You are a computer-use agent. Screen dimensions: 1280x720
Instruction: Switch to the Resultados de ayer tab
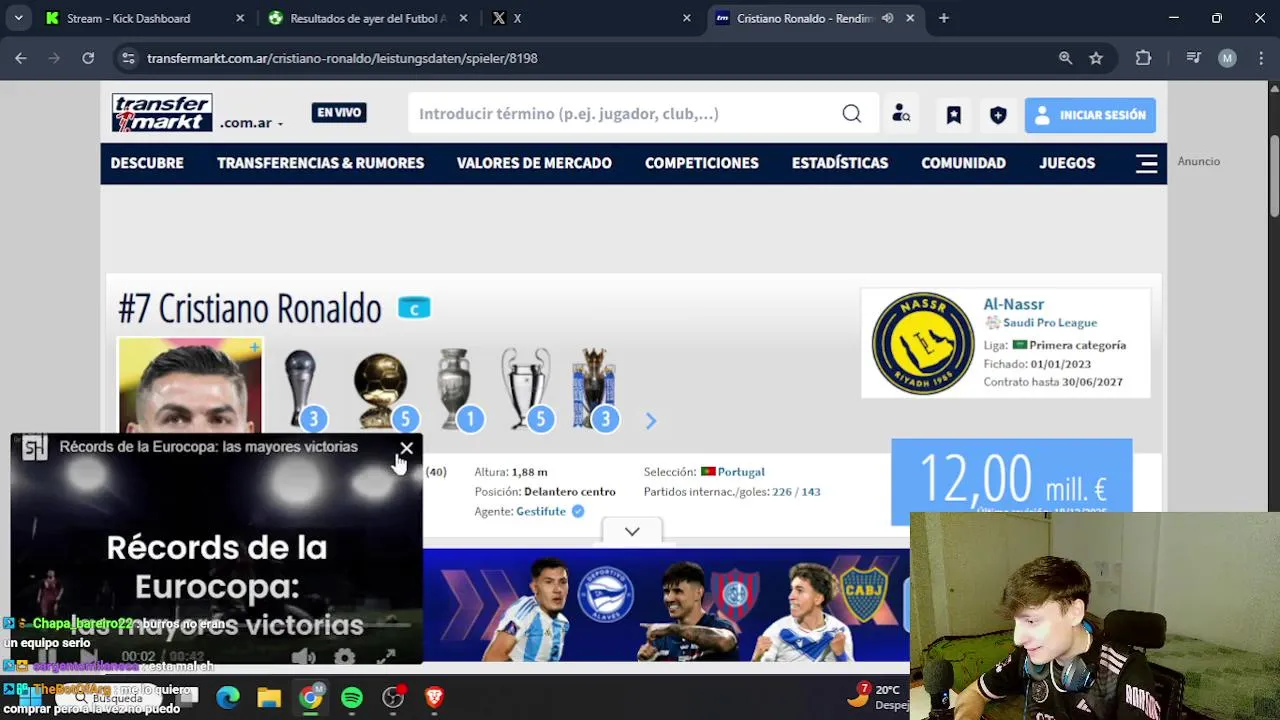pyautogui.click(x=367, y=18)
